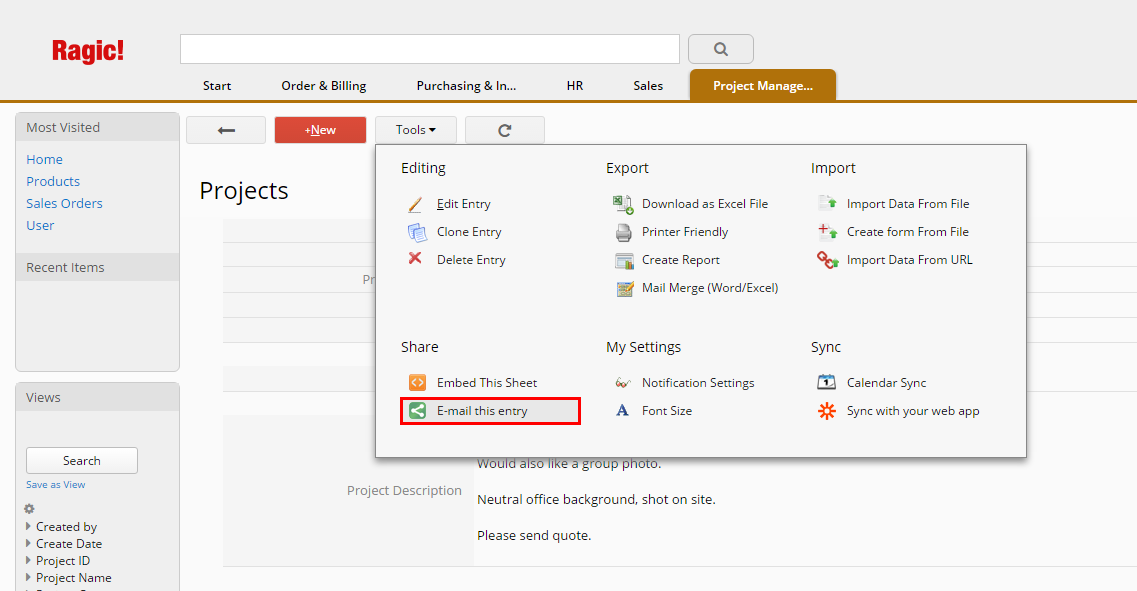The width and height of the screenshot is (1137, 591).
Task: Click the Recent Items panel header
Action: (97, 267)
